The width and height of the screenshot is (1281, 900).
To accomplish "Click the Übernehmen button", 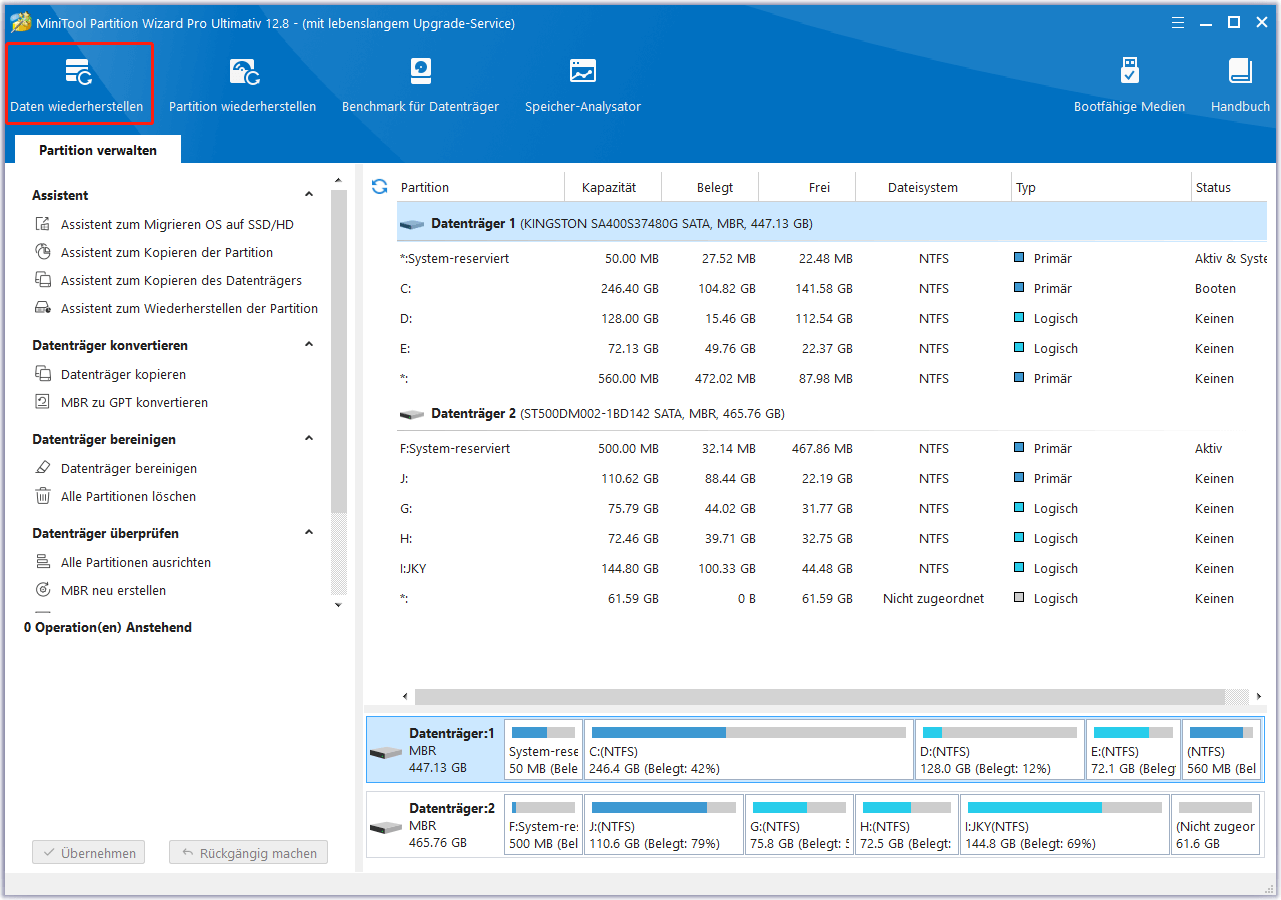I will click(89, 853).
